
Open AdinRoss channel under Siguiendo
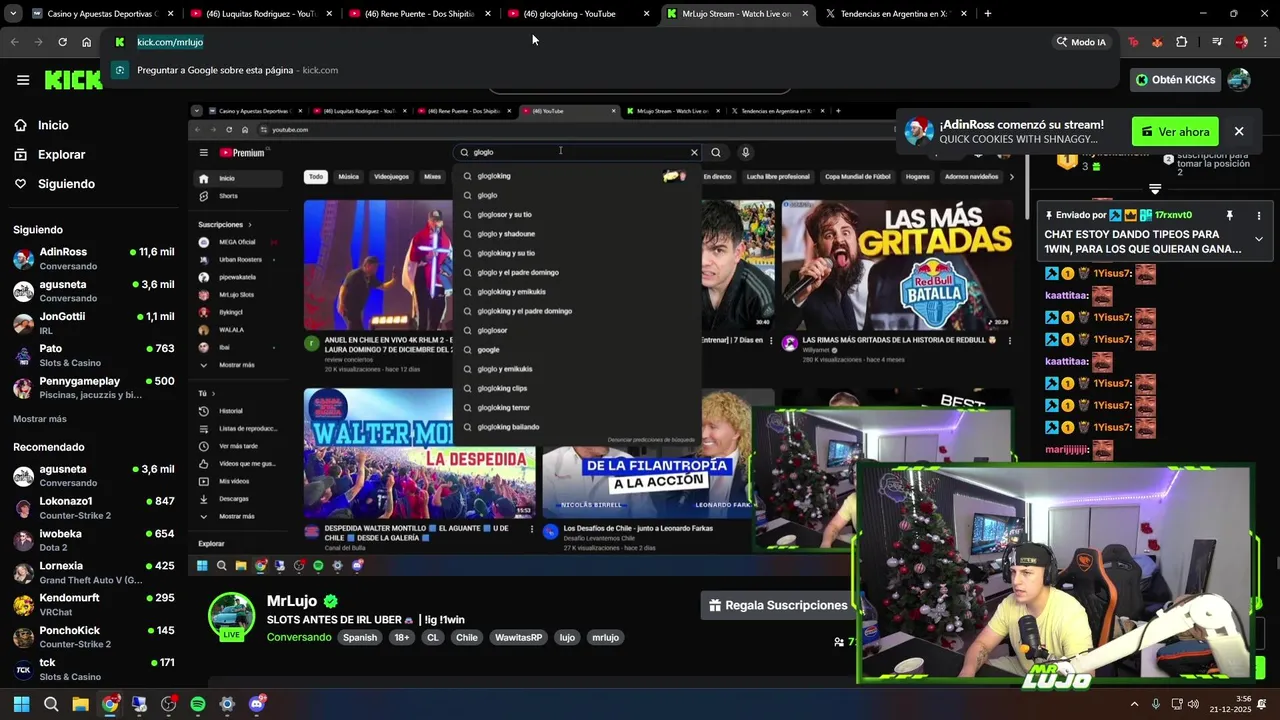93,258
